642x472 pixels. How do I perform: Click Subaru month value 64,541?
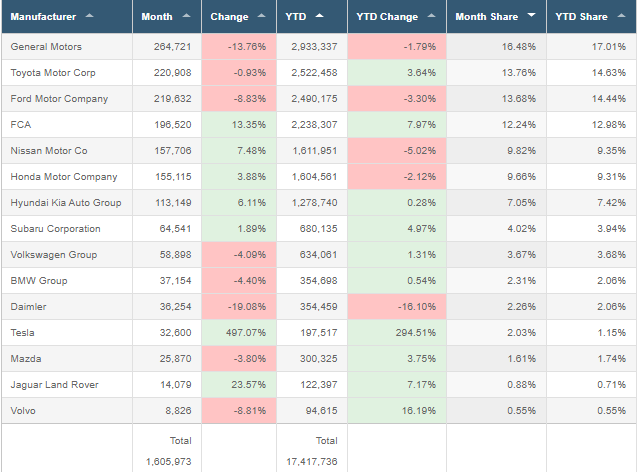(175, 229)
